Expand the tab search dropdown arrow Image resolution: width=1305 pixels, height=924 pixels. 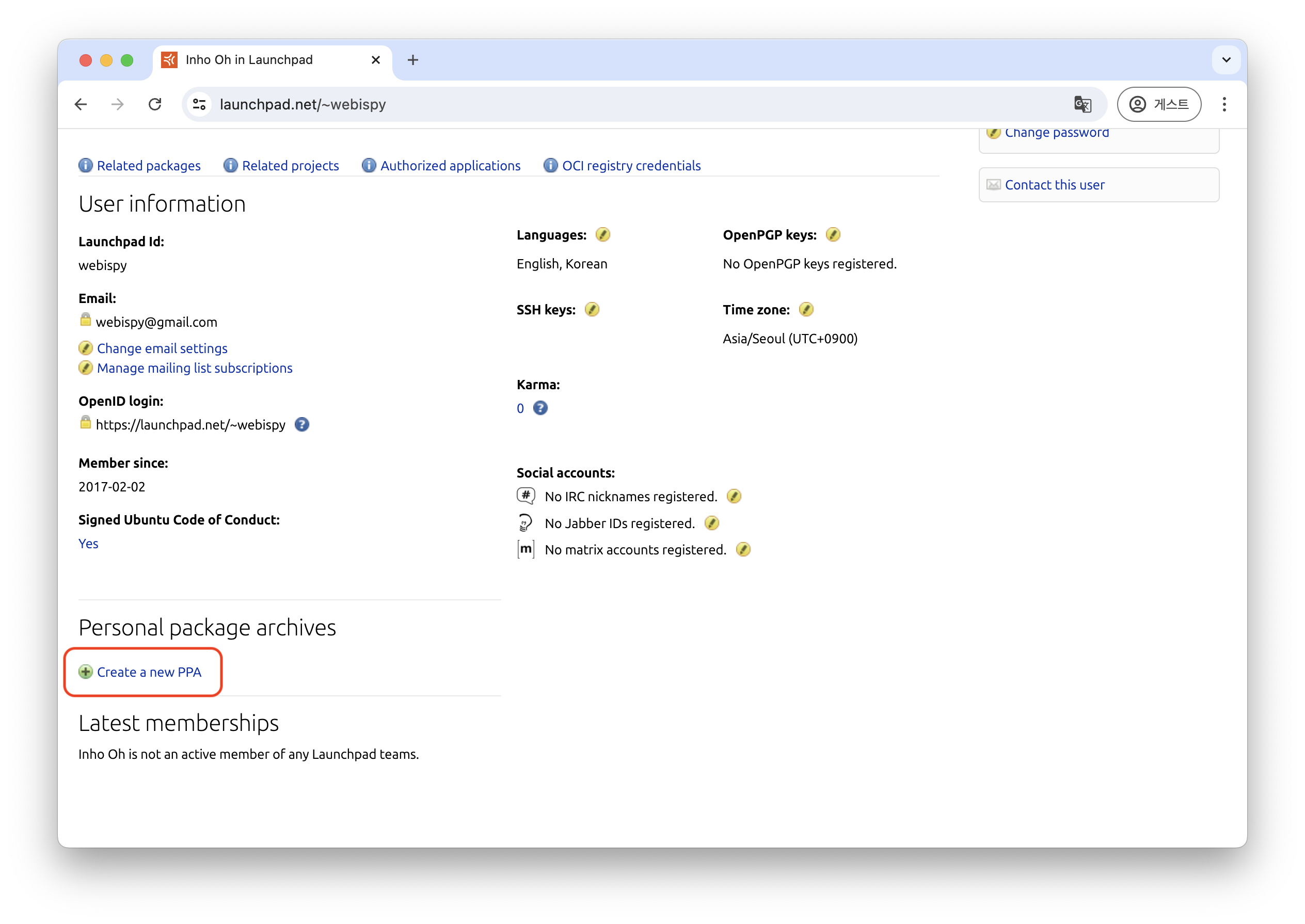pos(1226,60)
